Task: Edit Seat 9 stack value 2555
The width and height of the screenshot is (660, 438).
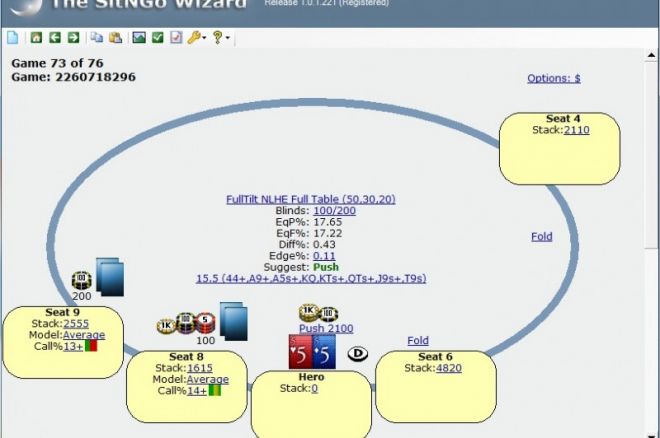Action: click(76, 324)
